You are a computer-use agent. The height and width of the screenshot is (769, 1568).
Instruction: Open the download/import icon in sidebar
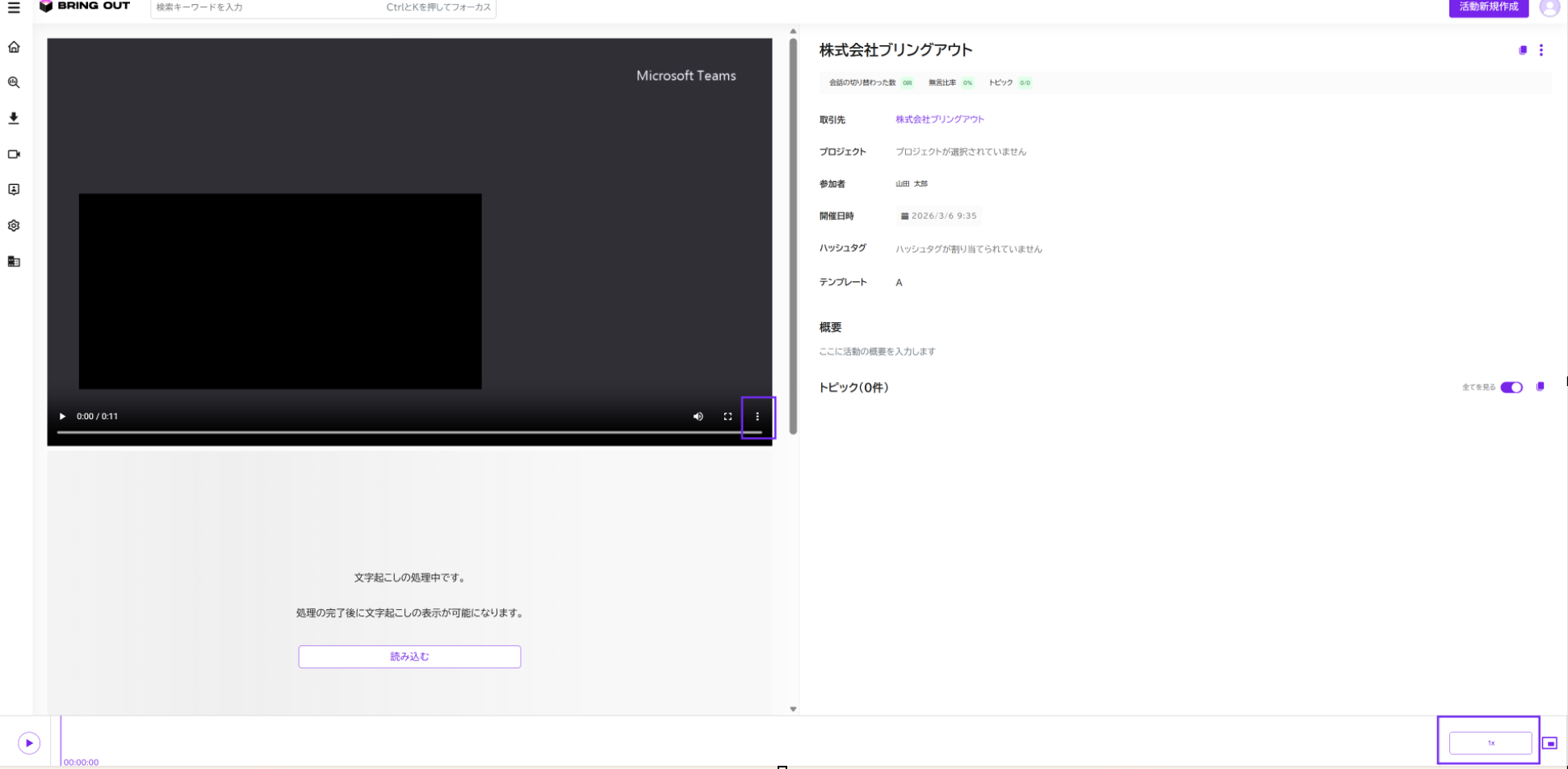(x=14, y=118)
